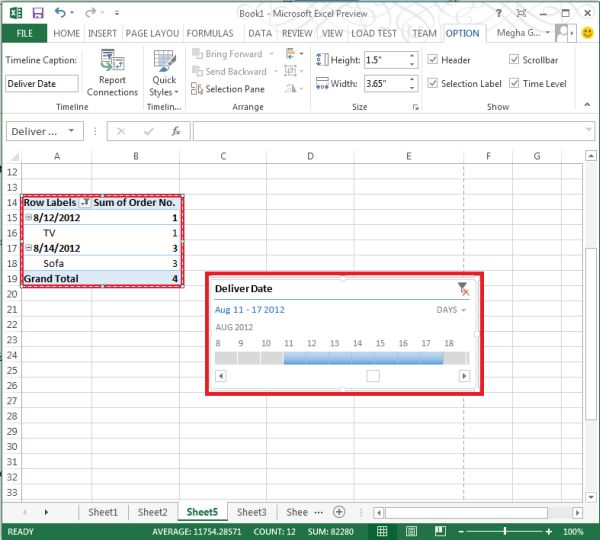Add a new sheet with the plus icon

[339, 512]
